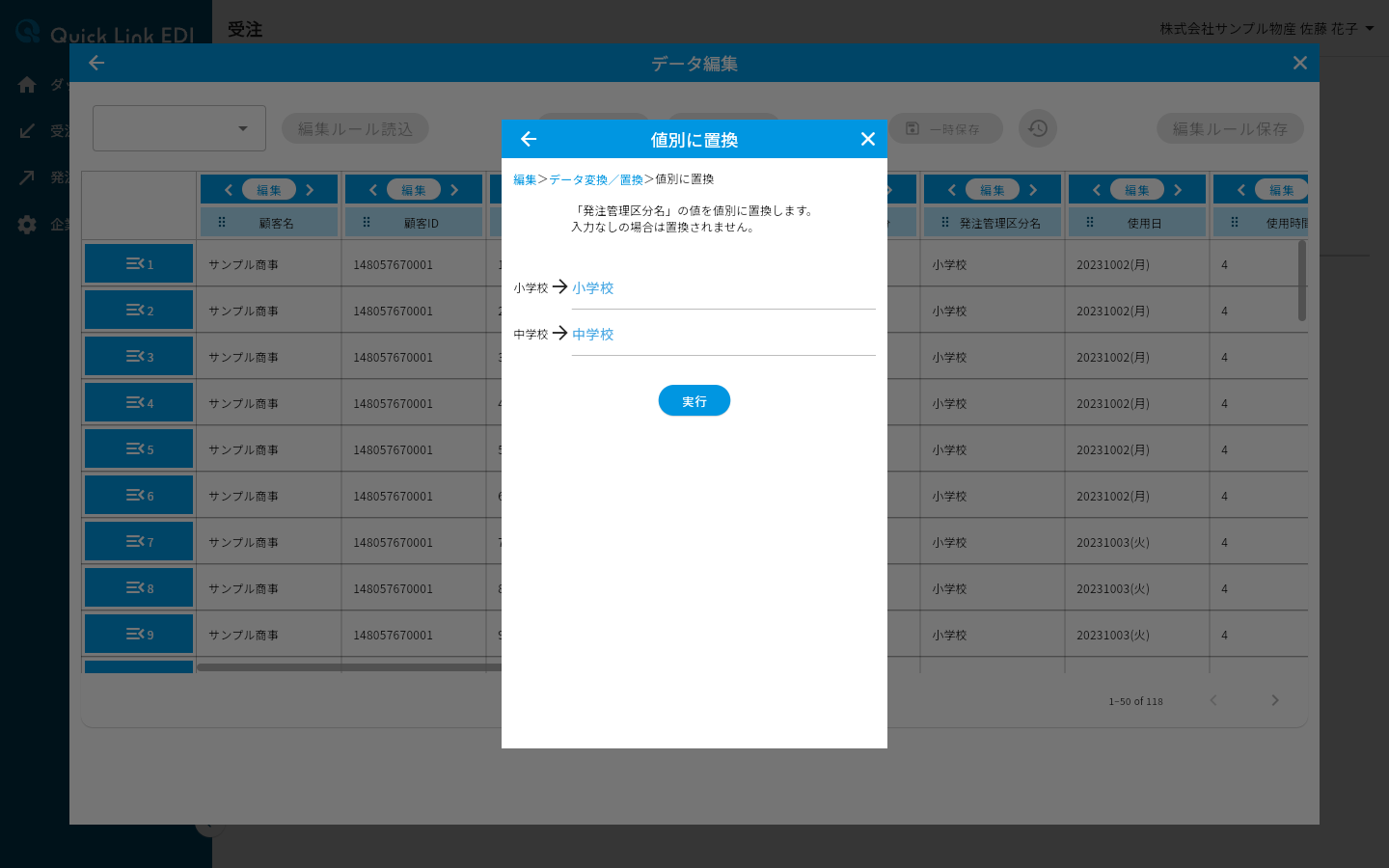
Task: Click the Quick Link EDI logo
Action: click(x=106, y=32)
